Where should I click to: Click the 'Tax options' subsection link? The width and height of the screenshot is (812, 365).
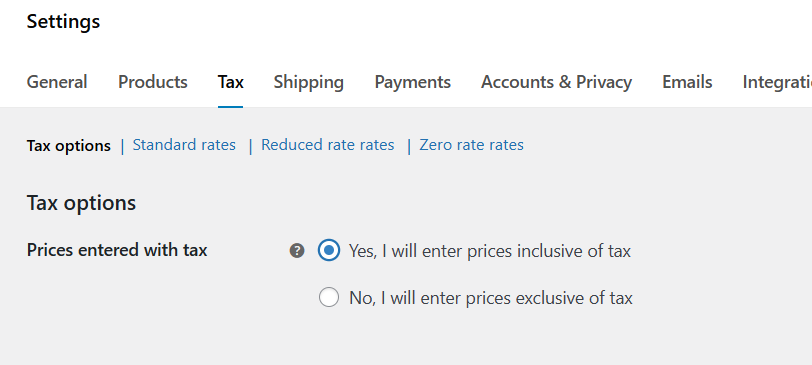click(x=68, y=146)
